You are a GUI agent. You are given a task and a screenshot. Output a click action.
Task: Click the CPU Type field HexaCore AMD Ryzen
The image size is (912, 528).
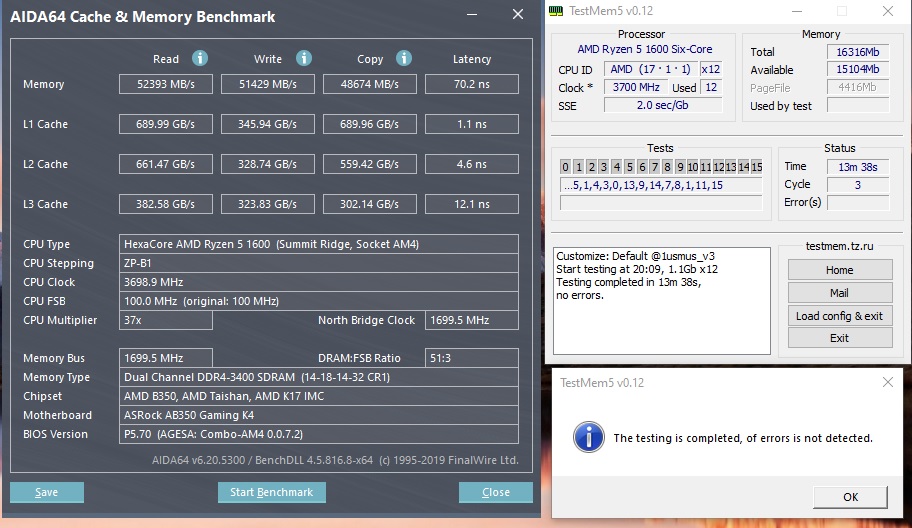coord(319,244)
